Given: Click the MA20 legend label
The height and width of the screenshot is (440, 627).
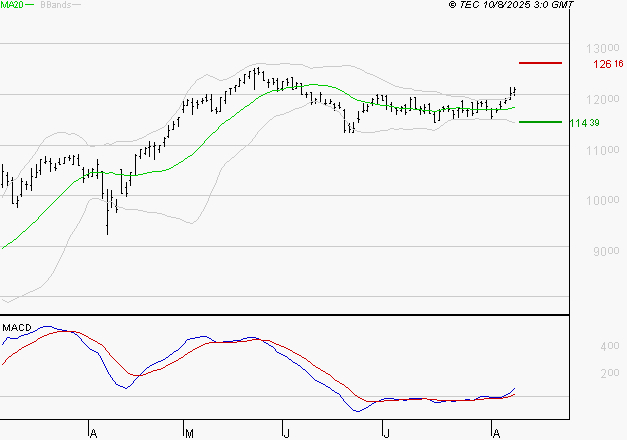Looking at the screenshot, I should coord(12,5).
